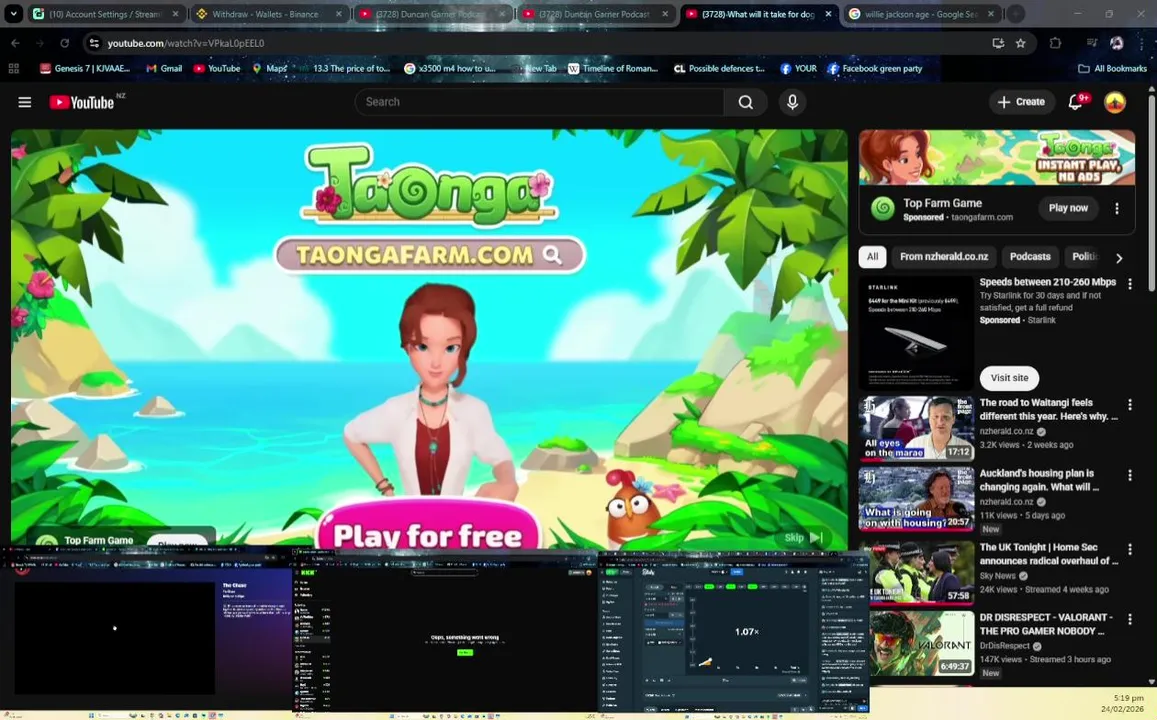Open options for Starlink sponsored item
The width and height of the screenshot is (1157, 720).
click(1130, 284)
